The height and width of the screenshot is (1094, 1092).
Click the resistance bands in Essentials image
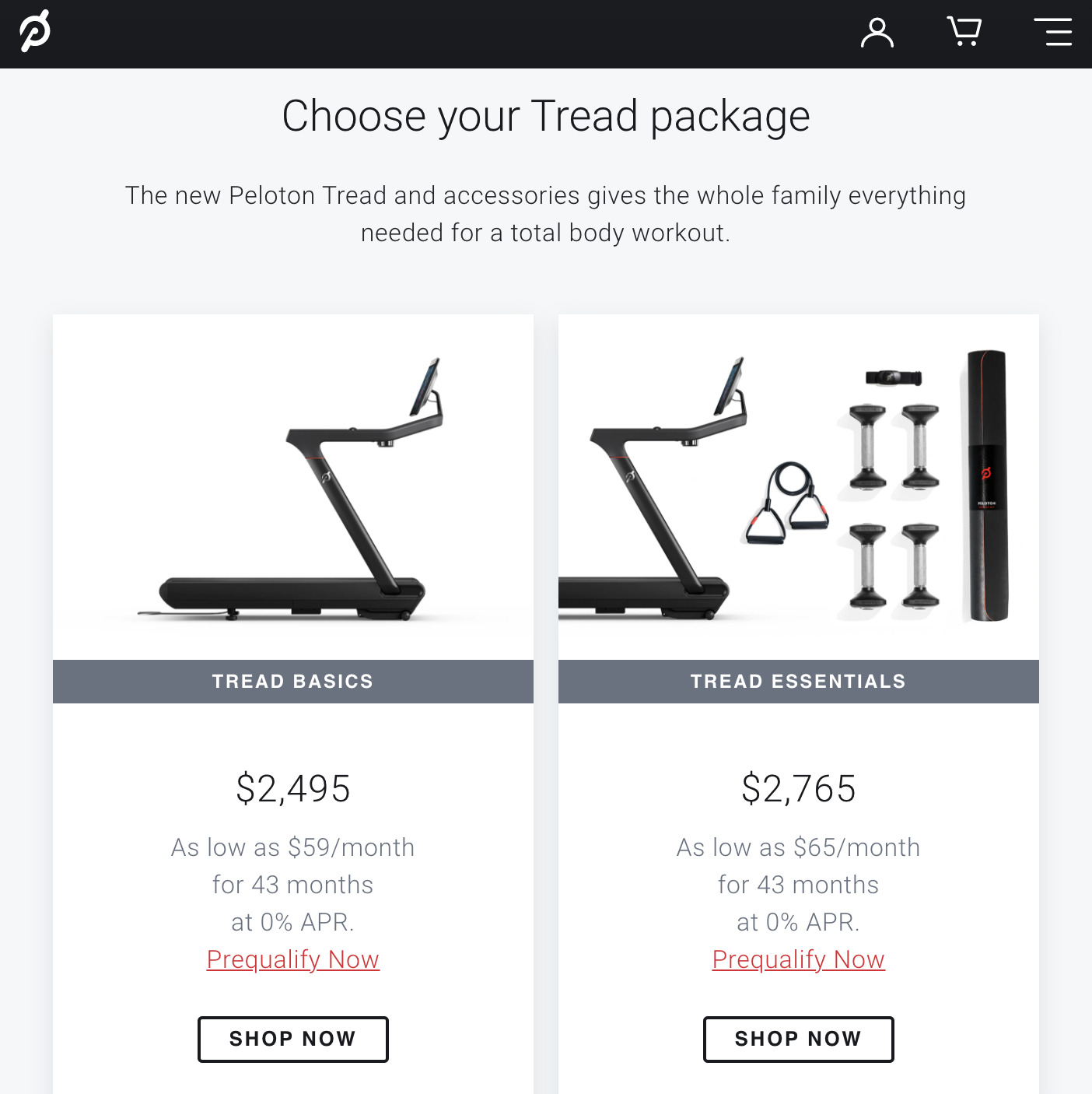coord(787,503)
